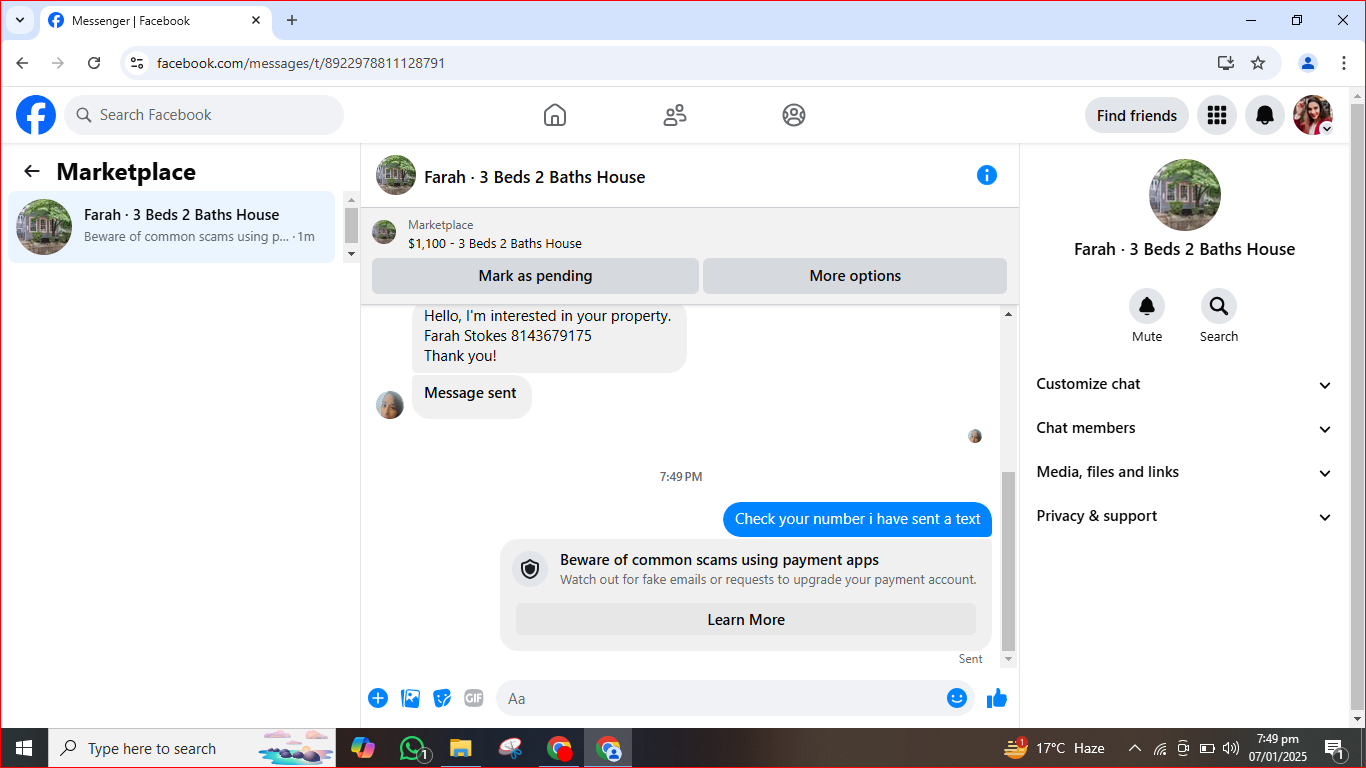The width and height of the screenshot is (1366, 768).
Task: Open Farah 3 Beds 2 Baths House conversation
Action: click(x=171, y=227)
